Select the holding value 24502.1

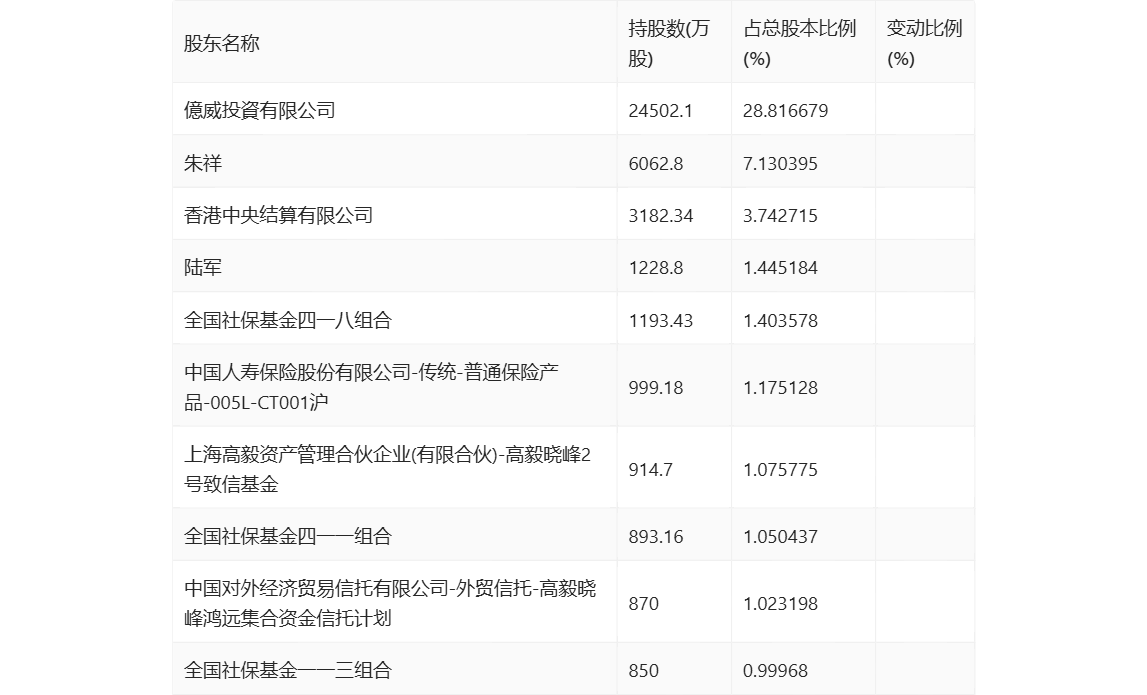661,110
